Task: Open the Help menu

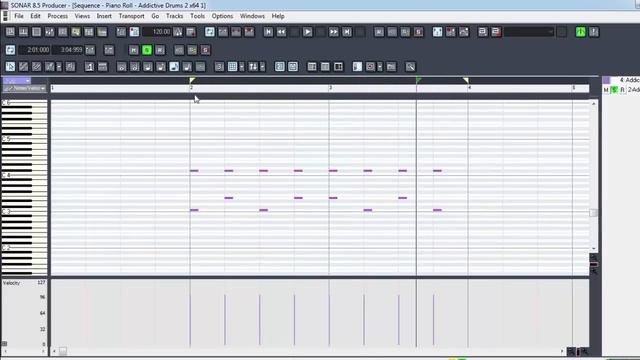Action: point(278,16)
